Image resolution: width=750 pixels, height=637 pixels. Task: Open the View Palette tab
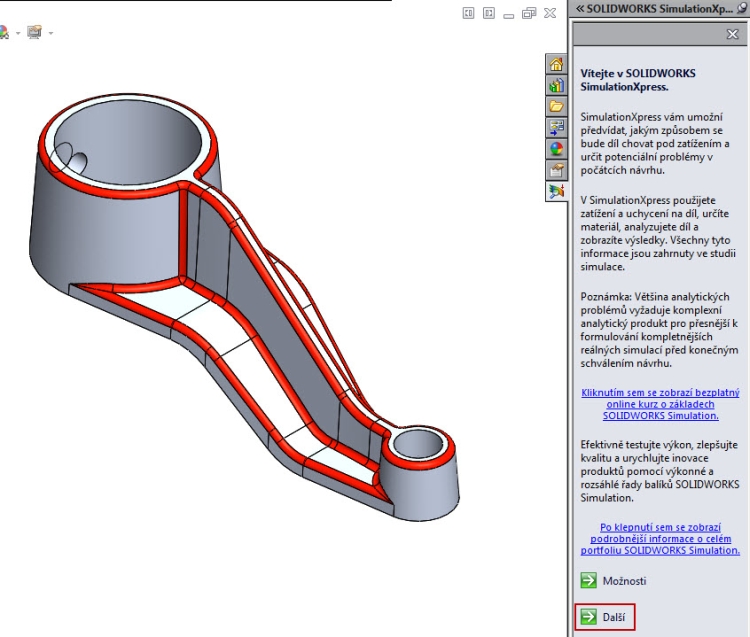tap(556, 128)
